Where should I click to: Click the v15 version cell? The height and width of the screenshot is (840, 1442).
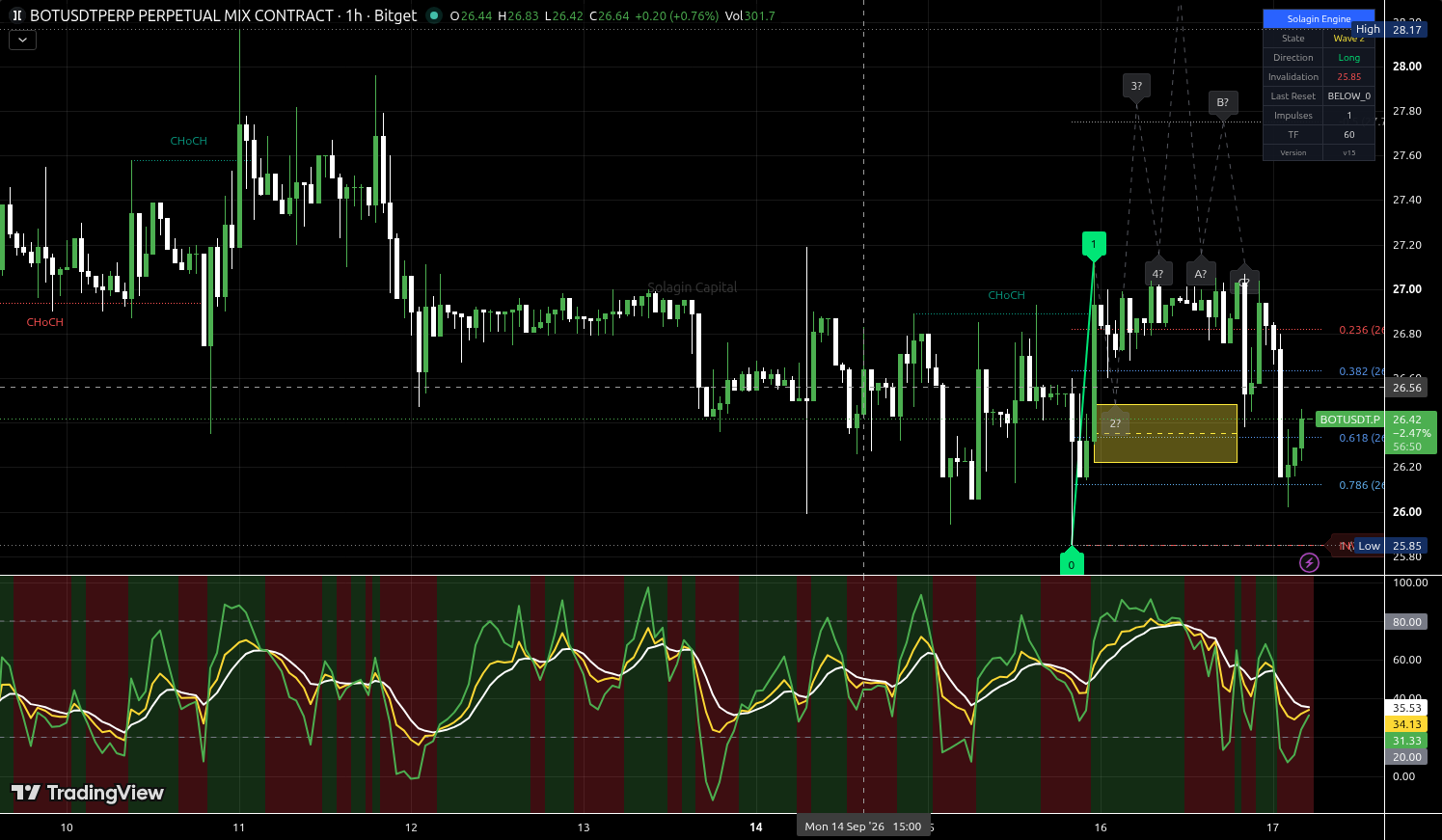(x=1349, y=153)
